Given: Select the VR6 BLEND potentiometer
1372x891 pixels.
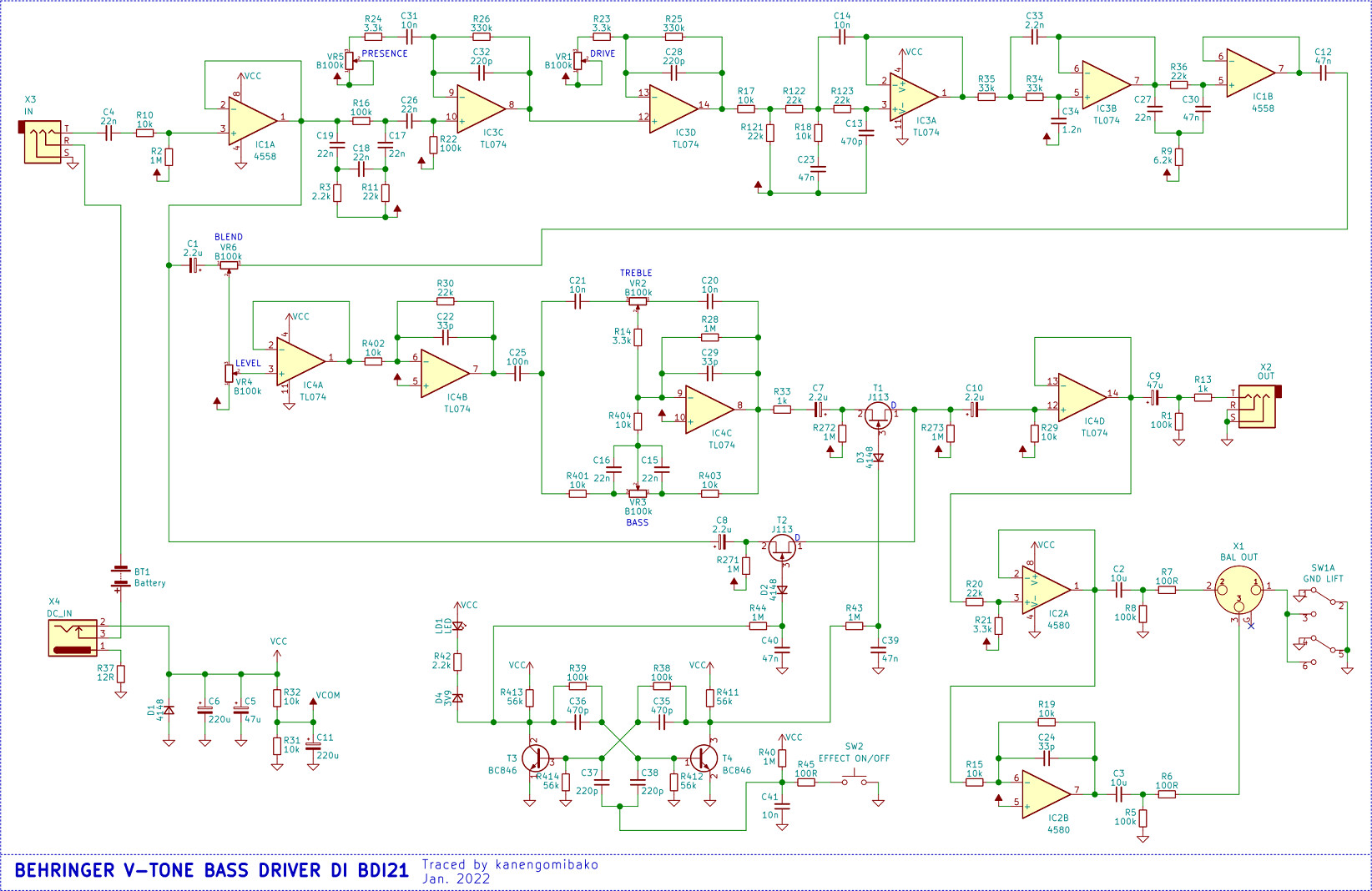Looking at the screenshot, I should [229, 265].
